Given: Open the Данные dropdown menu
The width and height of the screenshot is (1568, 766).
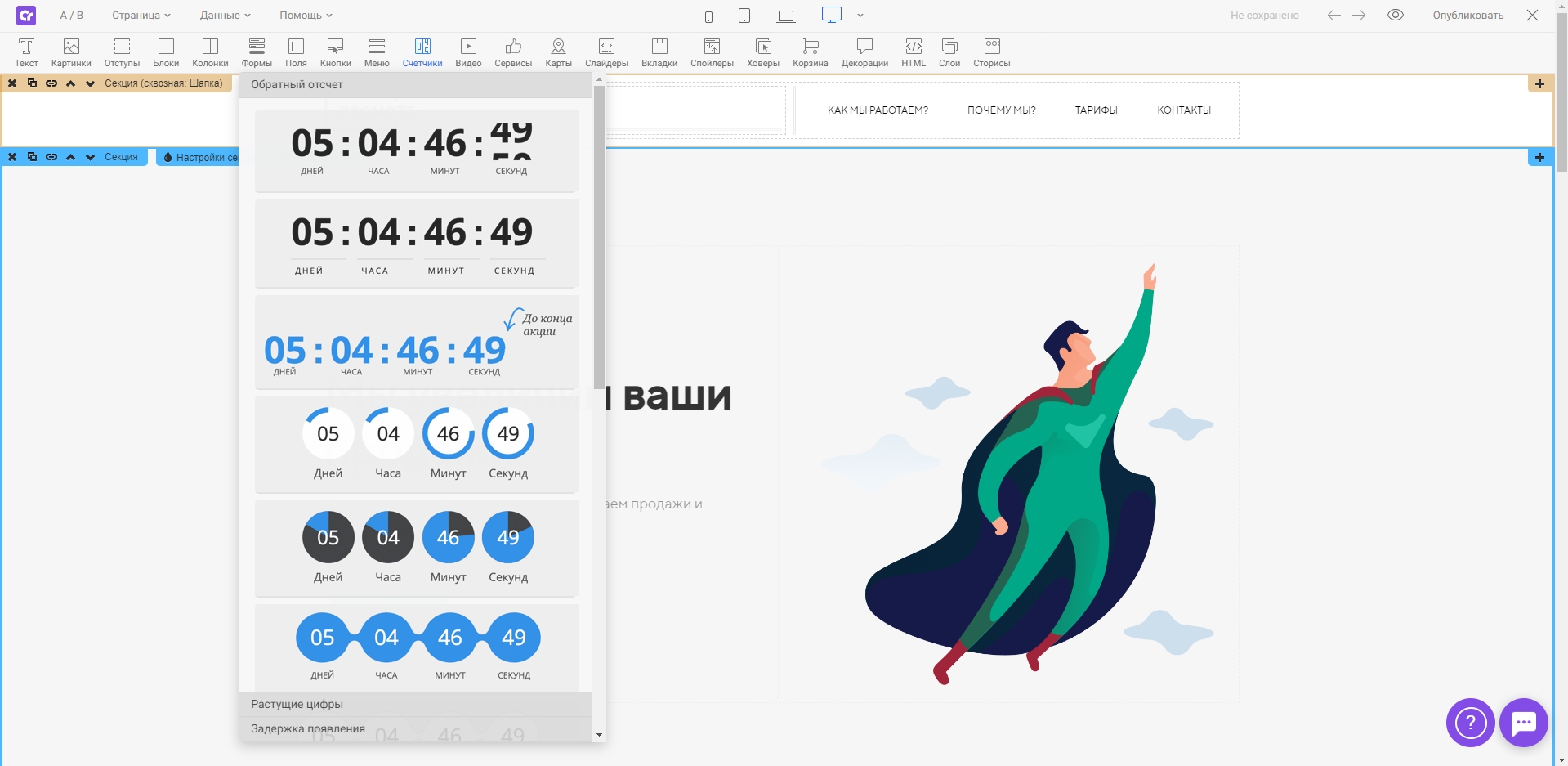Looking at the screenshot, I should tap(225, 16).
